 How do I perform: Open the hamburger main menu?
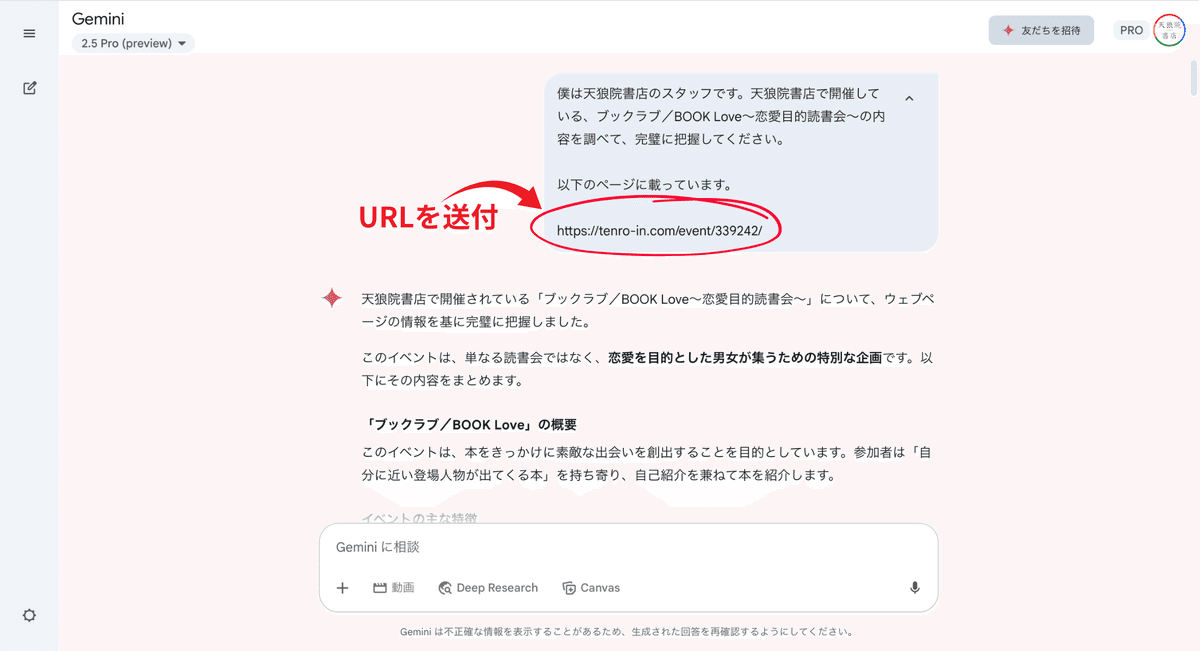(x=29, y=33)
